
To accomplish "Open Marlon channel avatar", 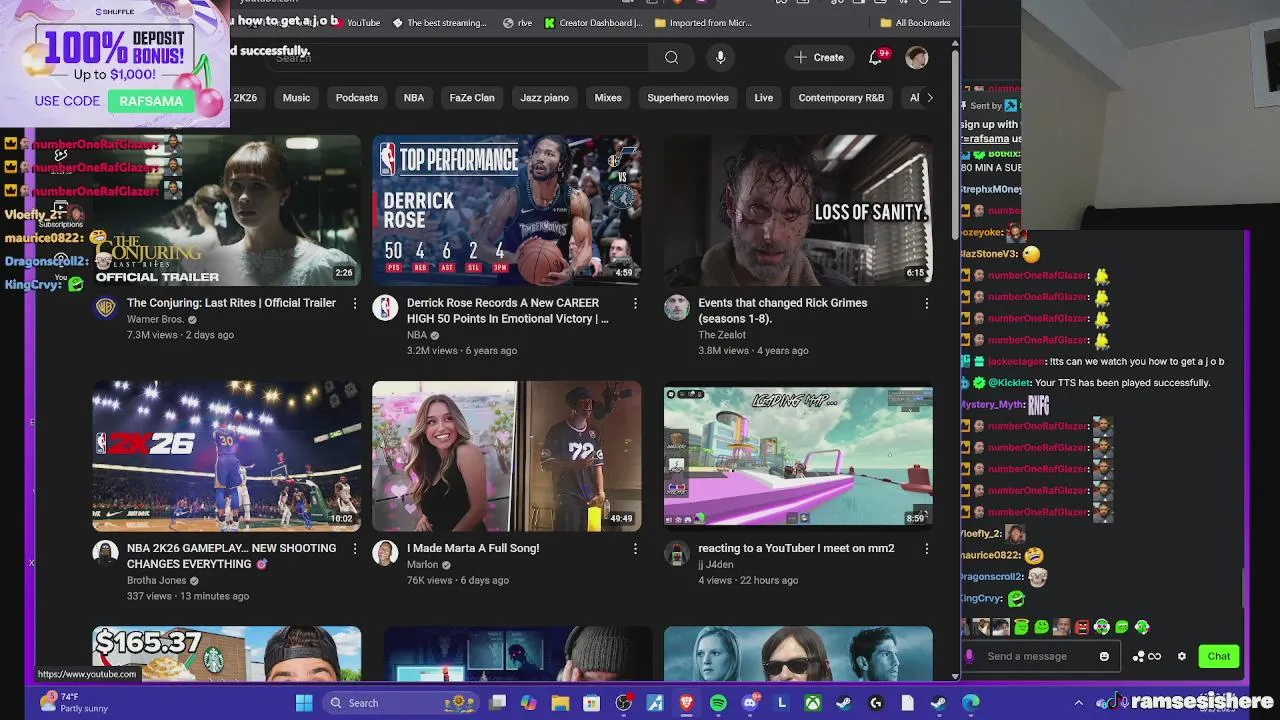I will tap(385, 553).
